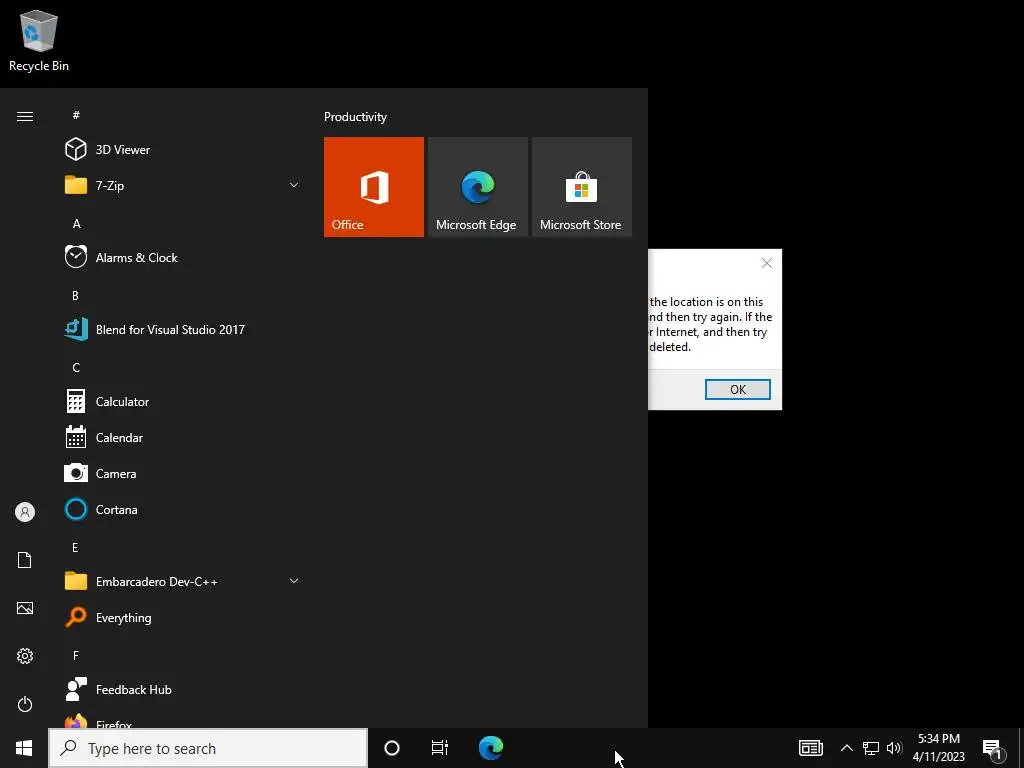Open Feedback Hub

pos(183,689)
